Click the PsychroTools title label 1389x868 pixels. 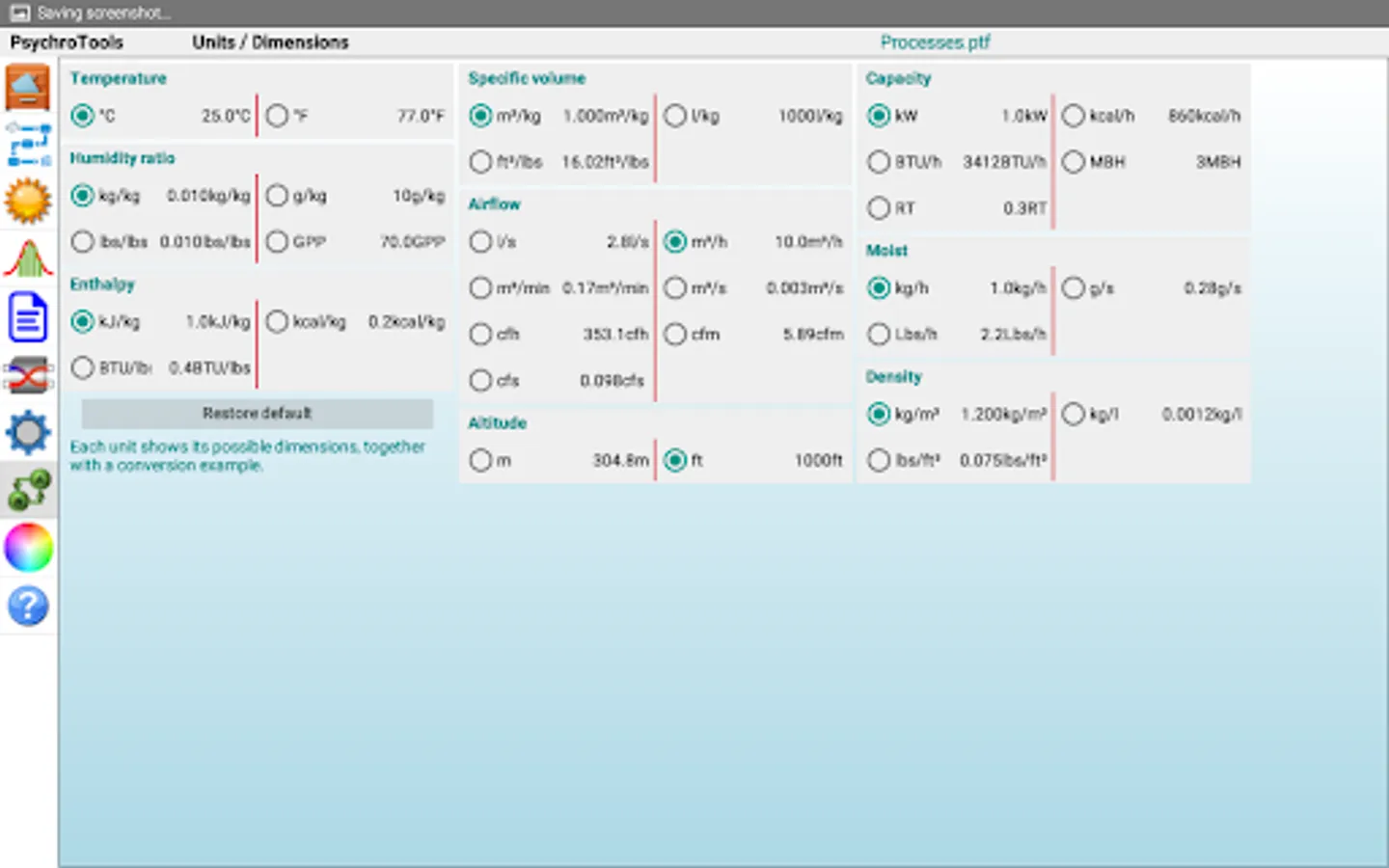[67, 42]
